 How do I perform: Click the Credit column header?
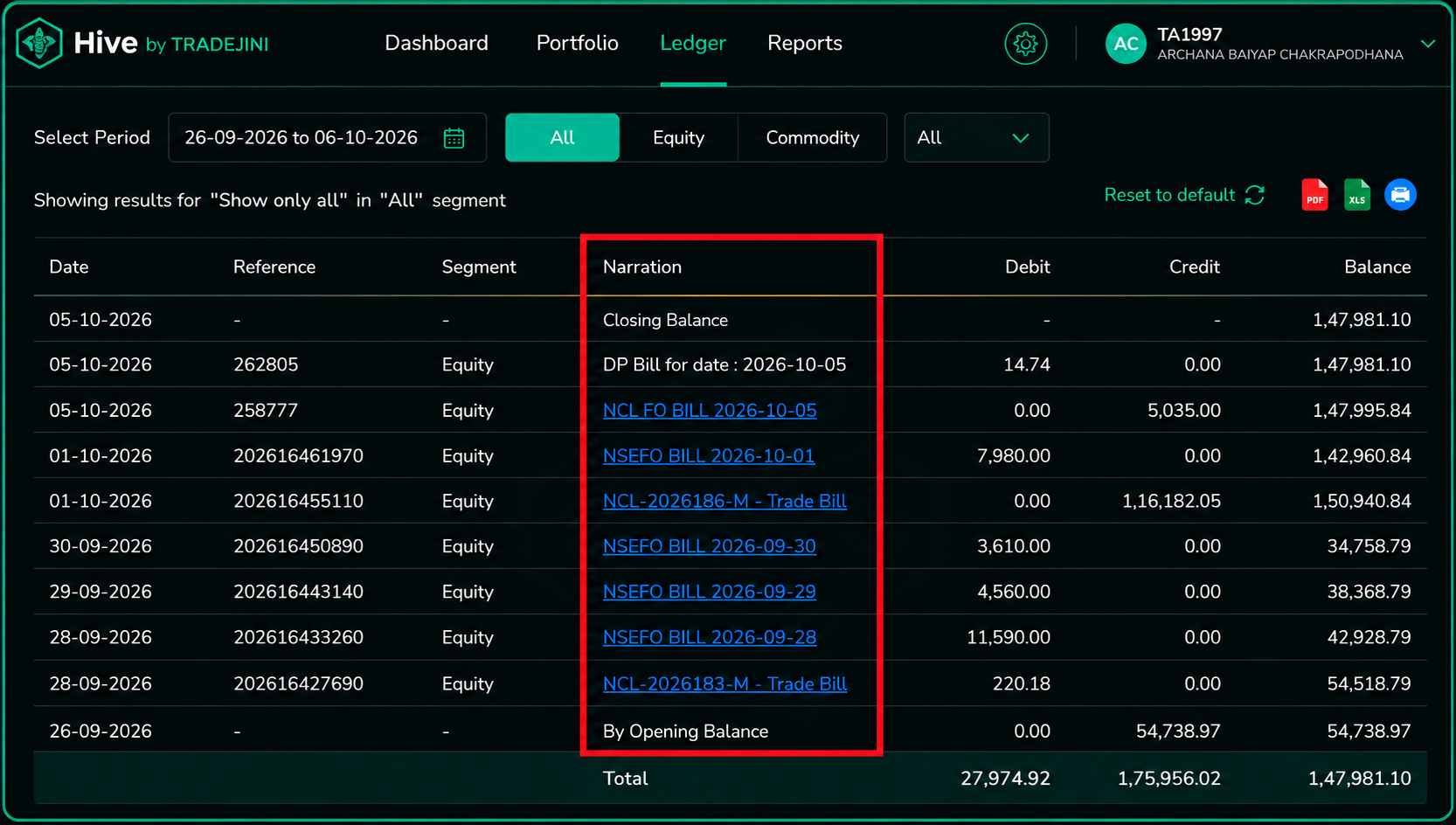1195,267
